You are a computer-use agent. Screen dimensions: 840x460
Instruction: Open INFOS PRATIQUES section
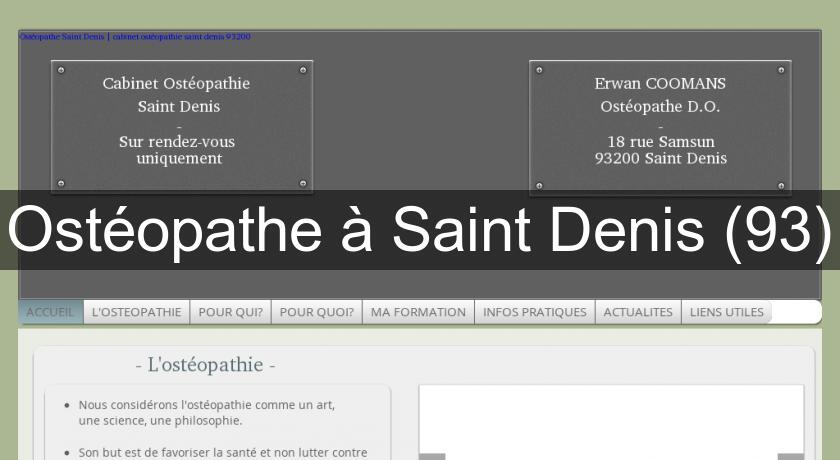[535, 312]
